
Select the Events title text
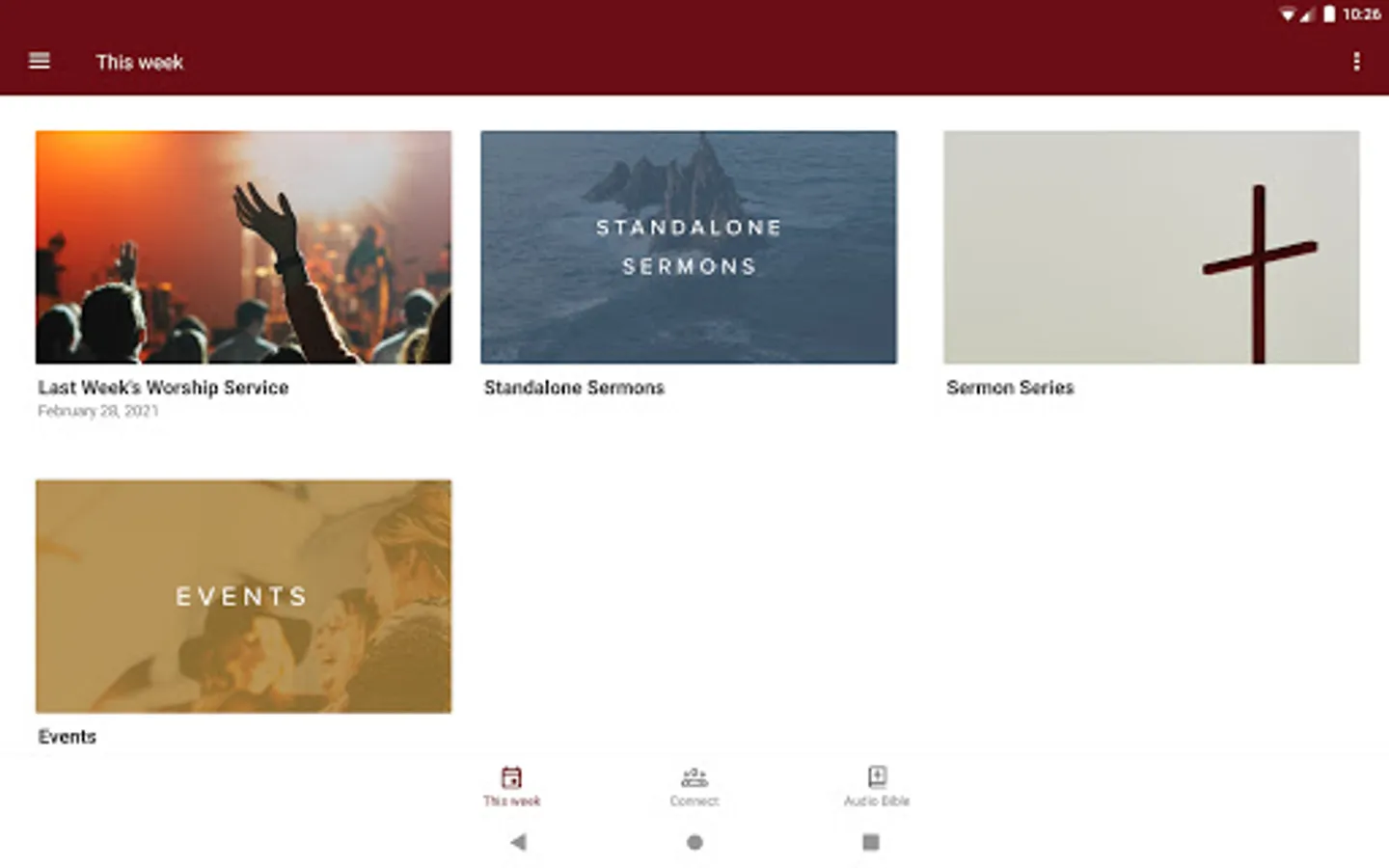point(68,737)
